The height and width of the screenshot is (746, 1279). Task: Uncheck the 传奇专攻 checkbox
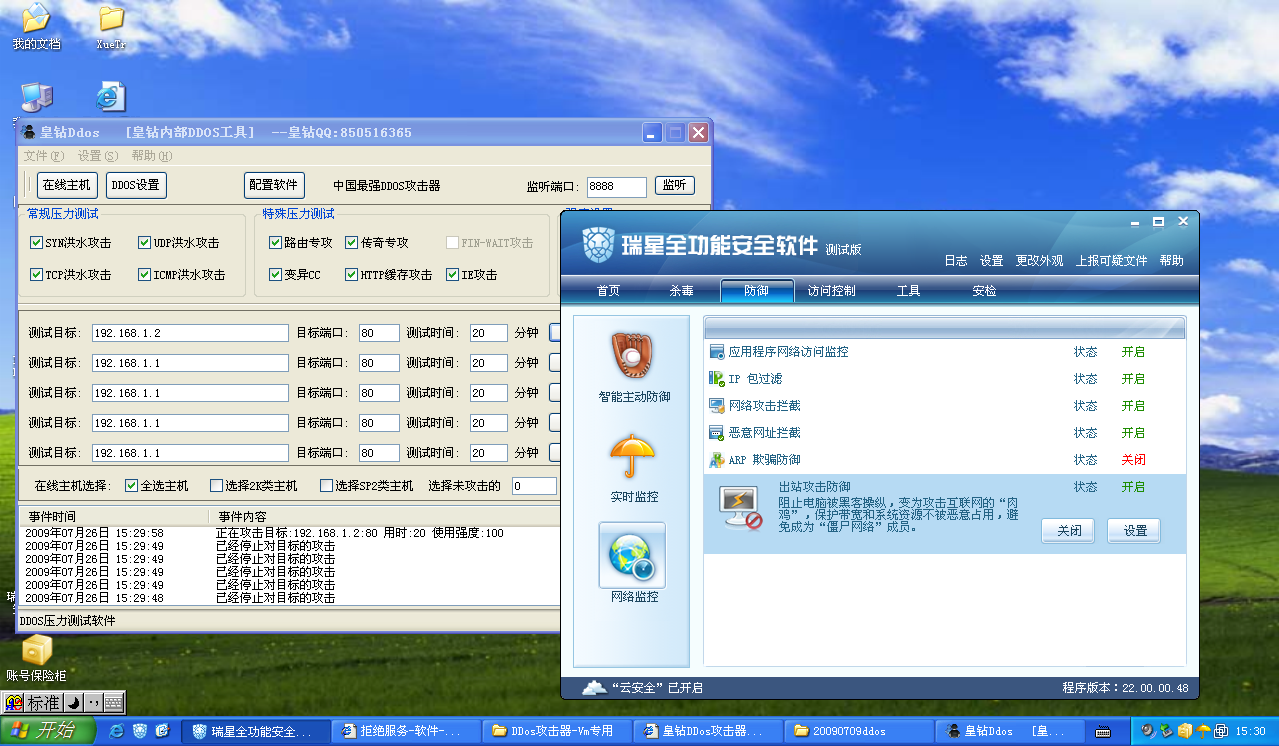352,243
